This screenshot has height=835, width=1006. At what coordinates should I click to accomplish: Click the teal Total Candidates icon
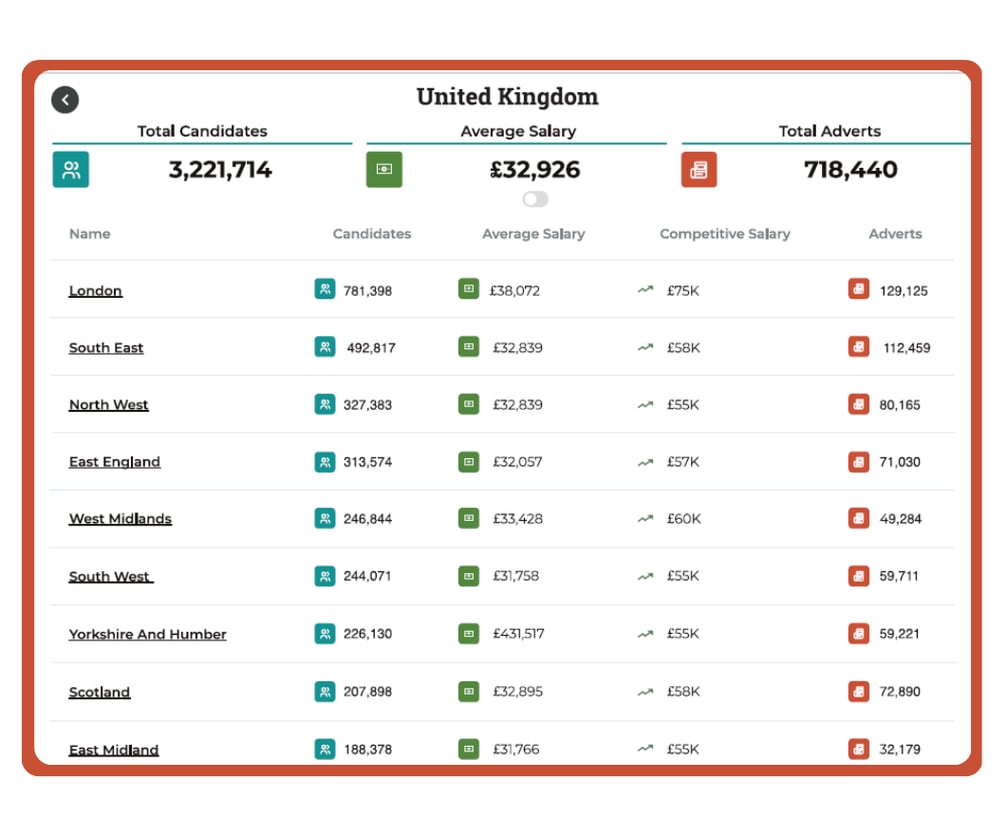pos(69,169)
